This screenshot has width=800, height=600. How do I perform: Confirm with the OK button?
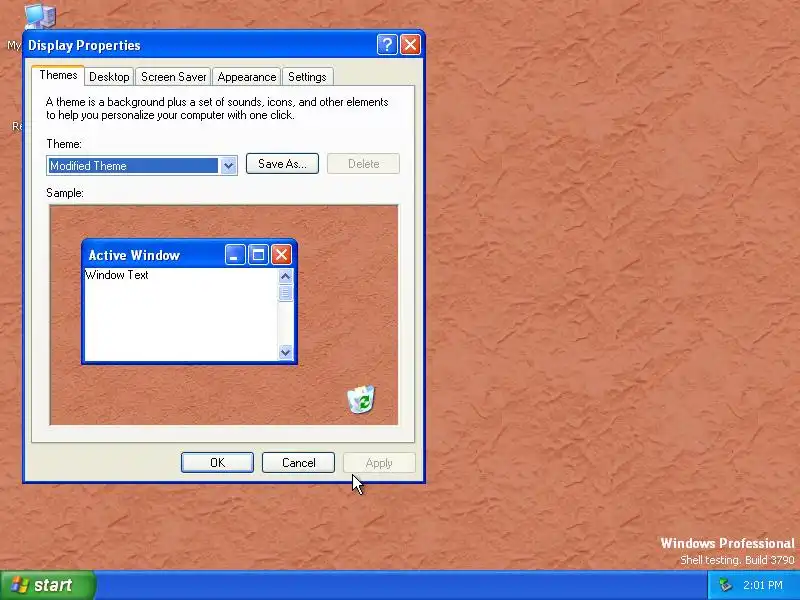(217, 463)
